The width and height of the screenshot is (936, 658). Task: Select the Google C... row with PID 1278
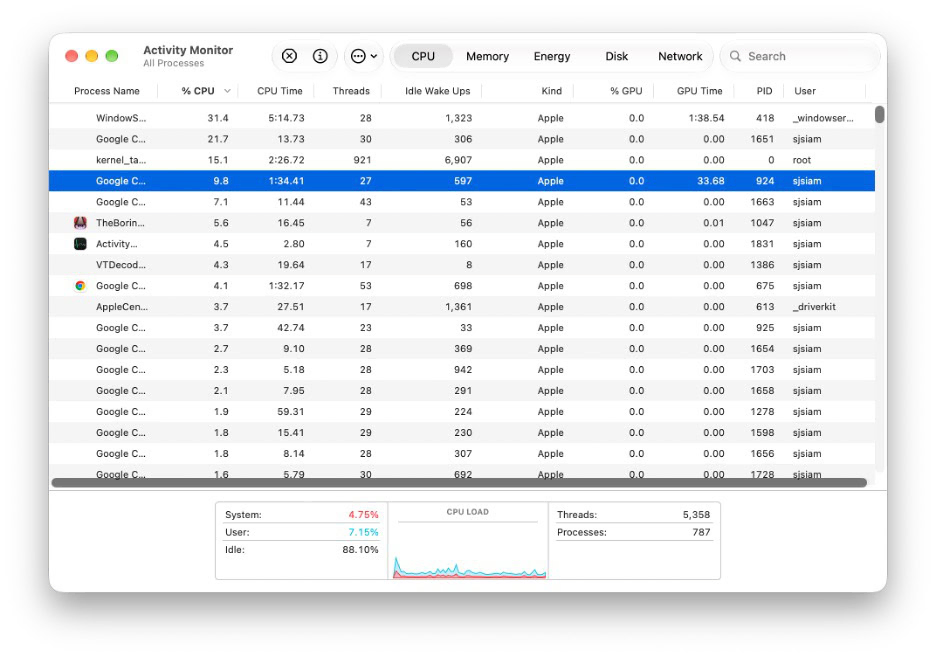(462, 411)
